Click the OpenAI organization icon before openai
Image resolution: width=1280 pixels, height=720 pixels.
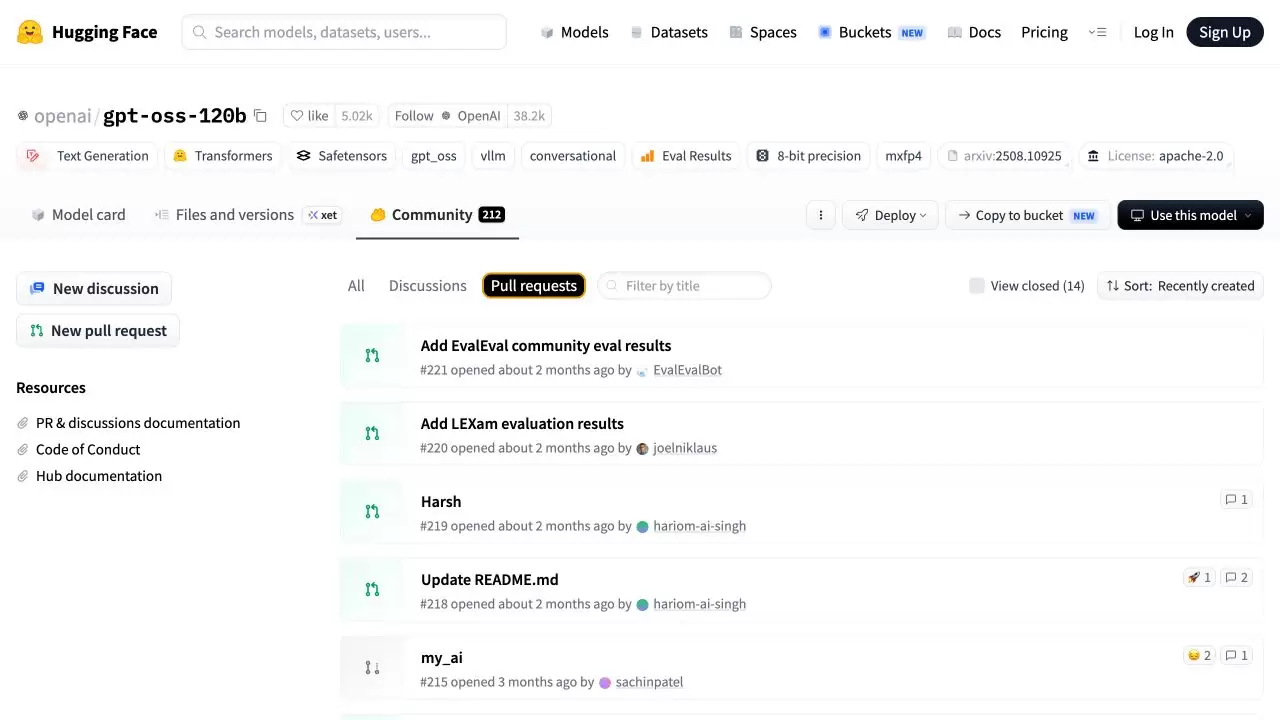pyautogui.click(x=23, y=116)
